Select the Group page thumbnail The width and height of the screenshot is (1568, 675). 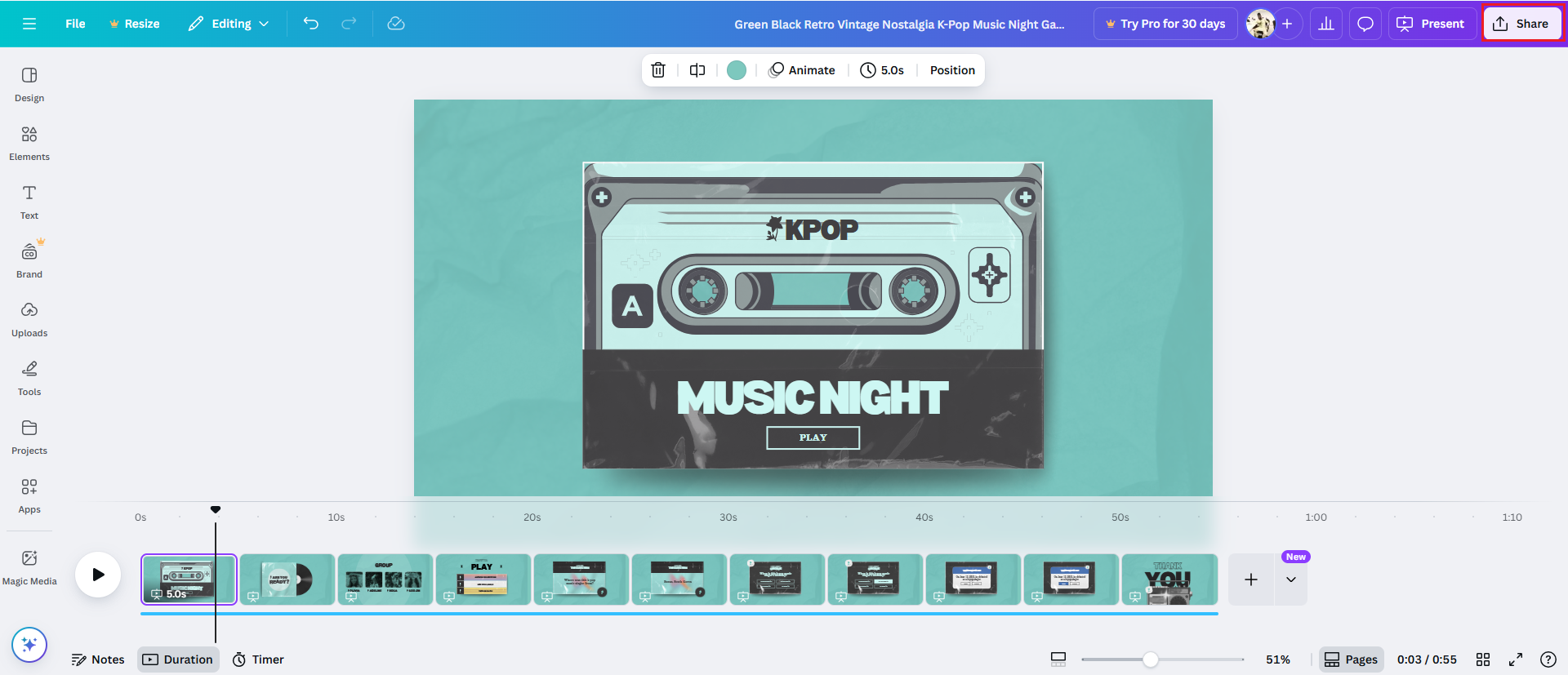385,580
